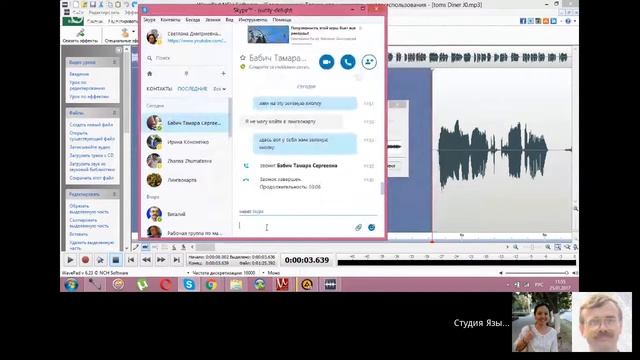Start recording in WavePad
Image resolution: width=640 pixels, height=360 pixels.
[x=85, y=260]
